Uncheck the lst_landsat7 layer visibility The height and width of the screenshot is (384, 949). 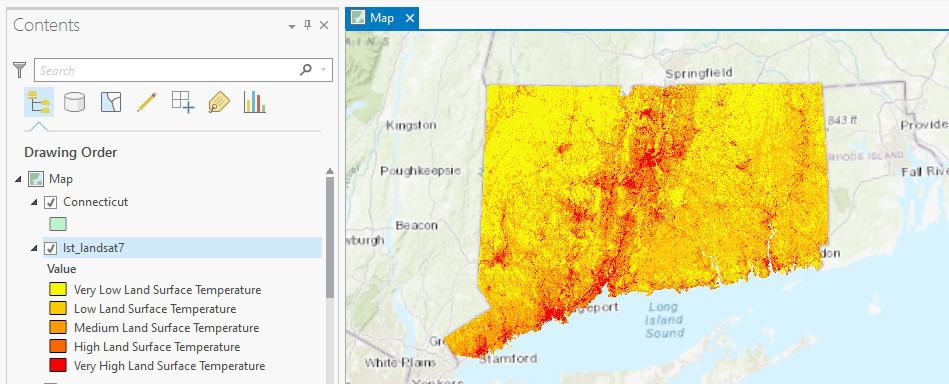pyautogui.click(x=51, y=248)
